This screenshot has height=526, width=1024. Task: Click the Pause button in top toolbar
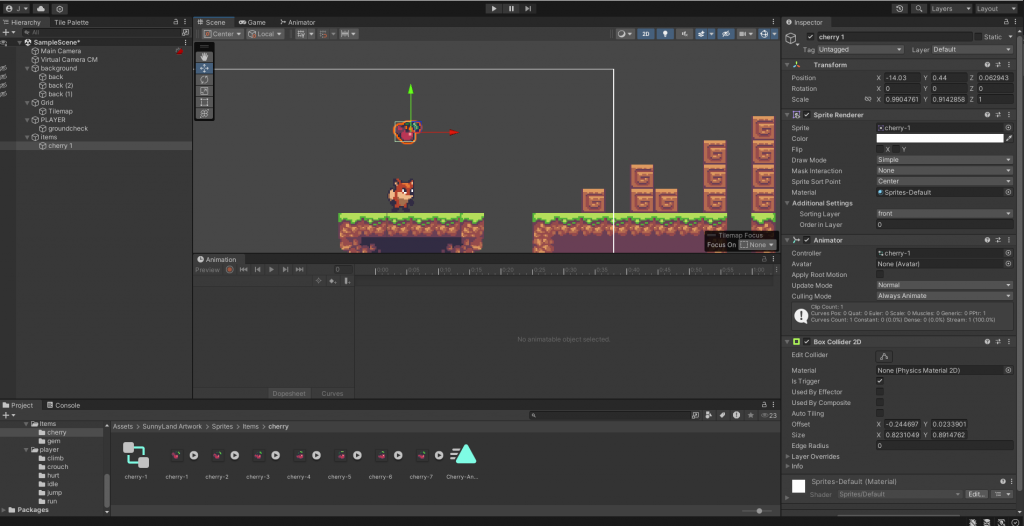(511, 8)
